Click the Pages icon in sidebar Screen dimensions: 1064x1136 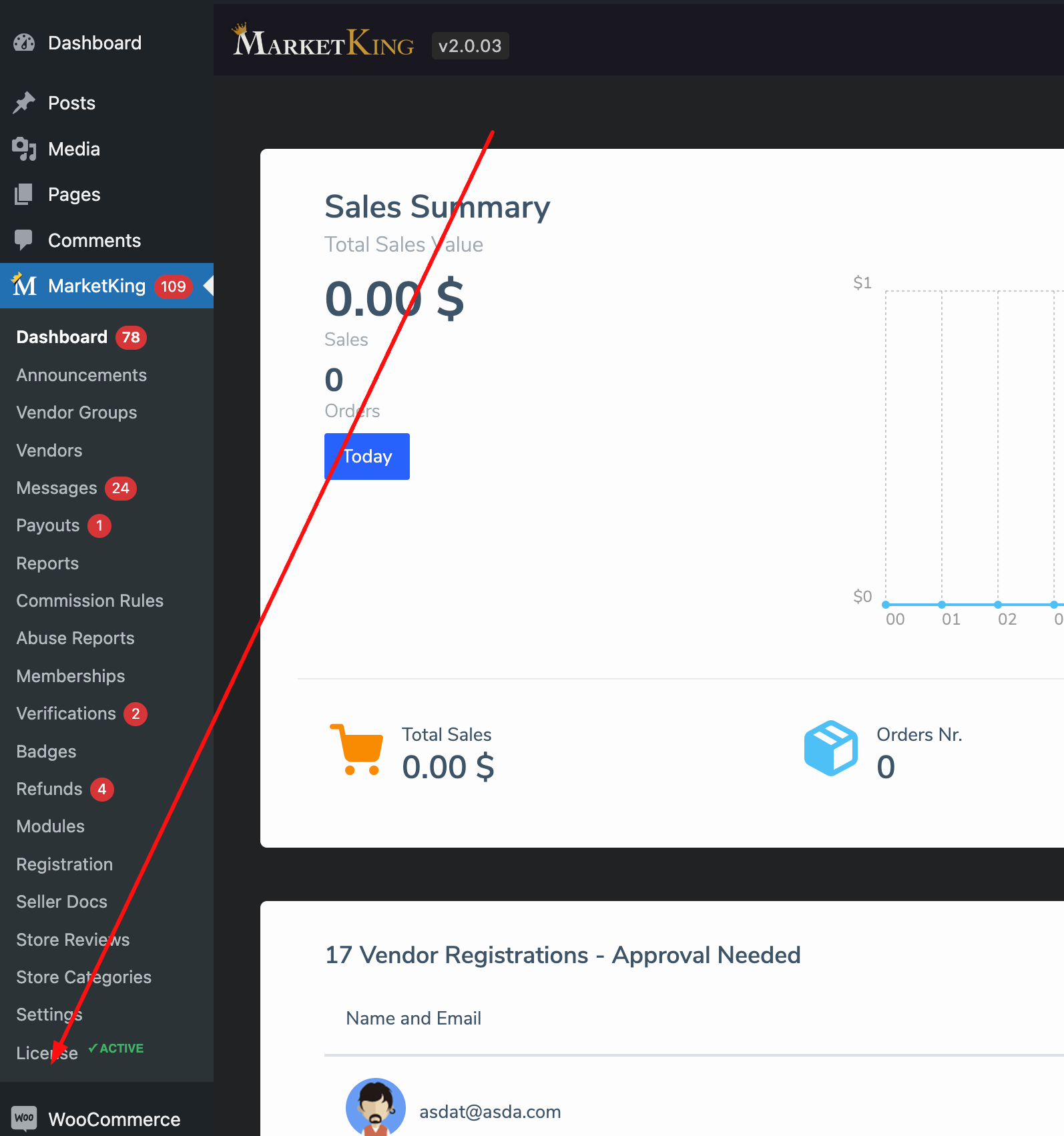point(24,194)
